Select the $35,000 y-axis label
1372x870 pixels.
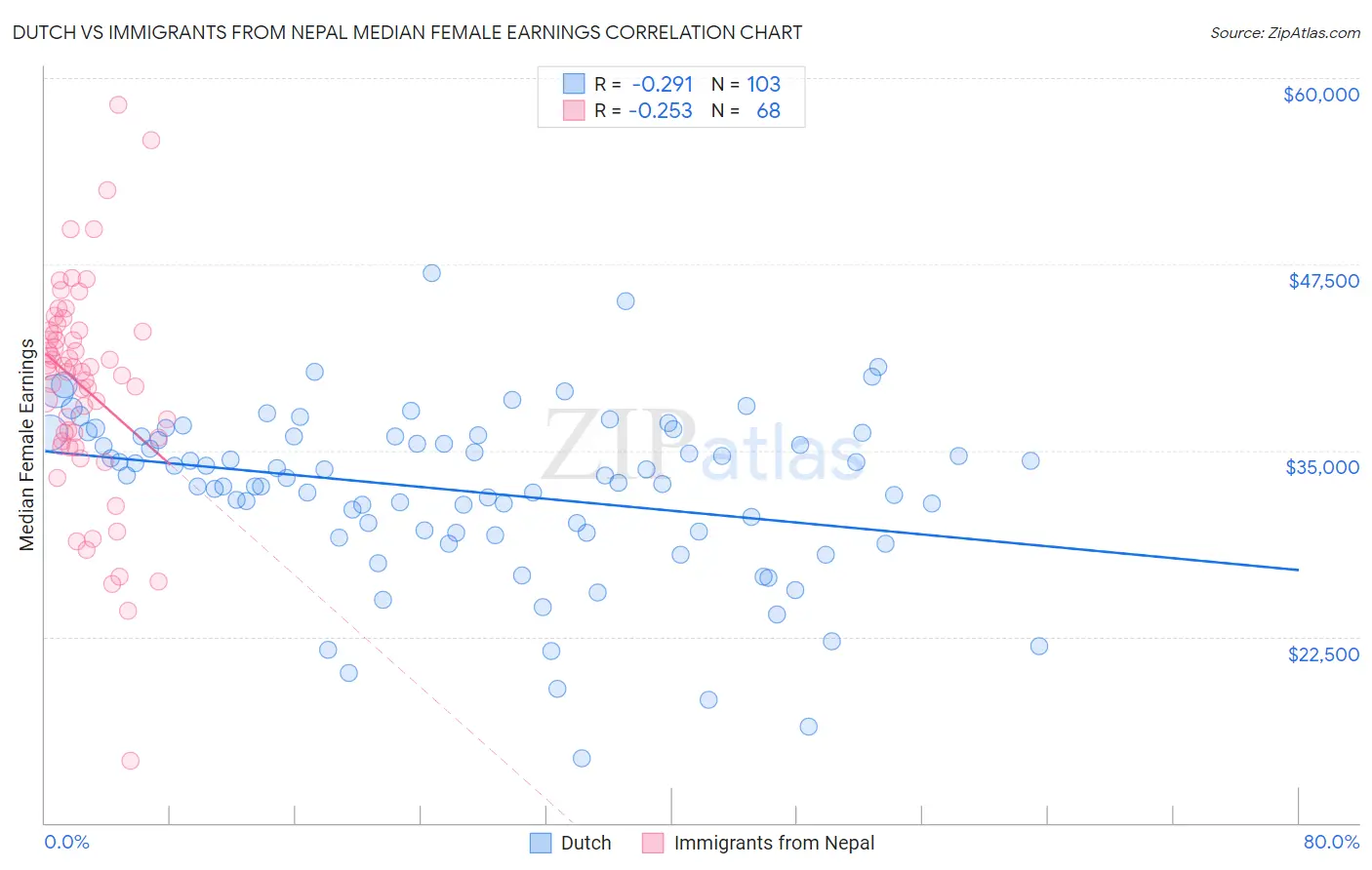1322,467
